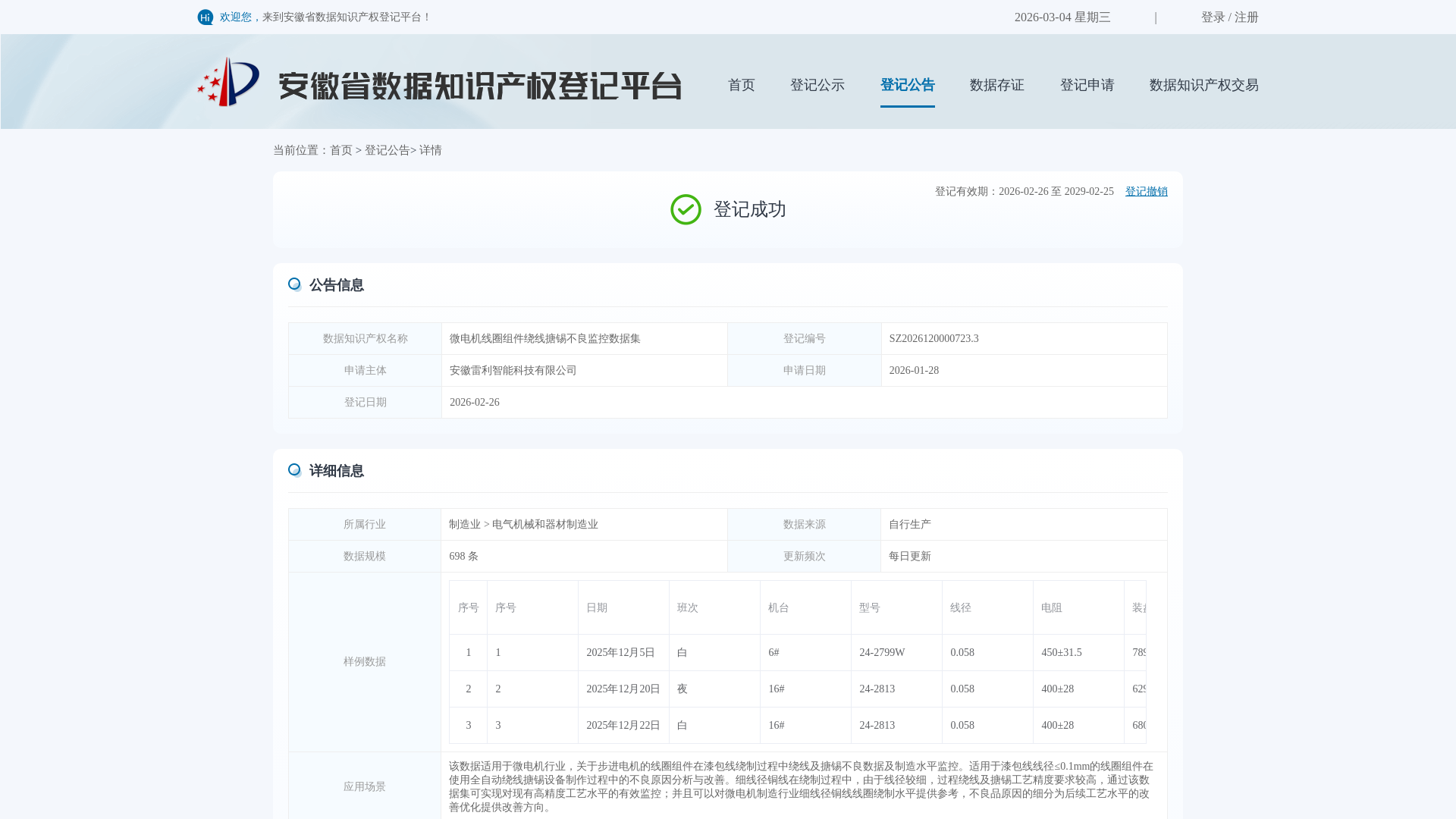This screenshot has width=1456, height=819.
Task: Click the update frequency value 每日更新
Action: pyautogui.click(x=909, y=557)
